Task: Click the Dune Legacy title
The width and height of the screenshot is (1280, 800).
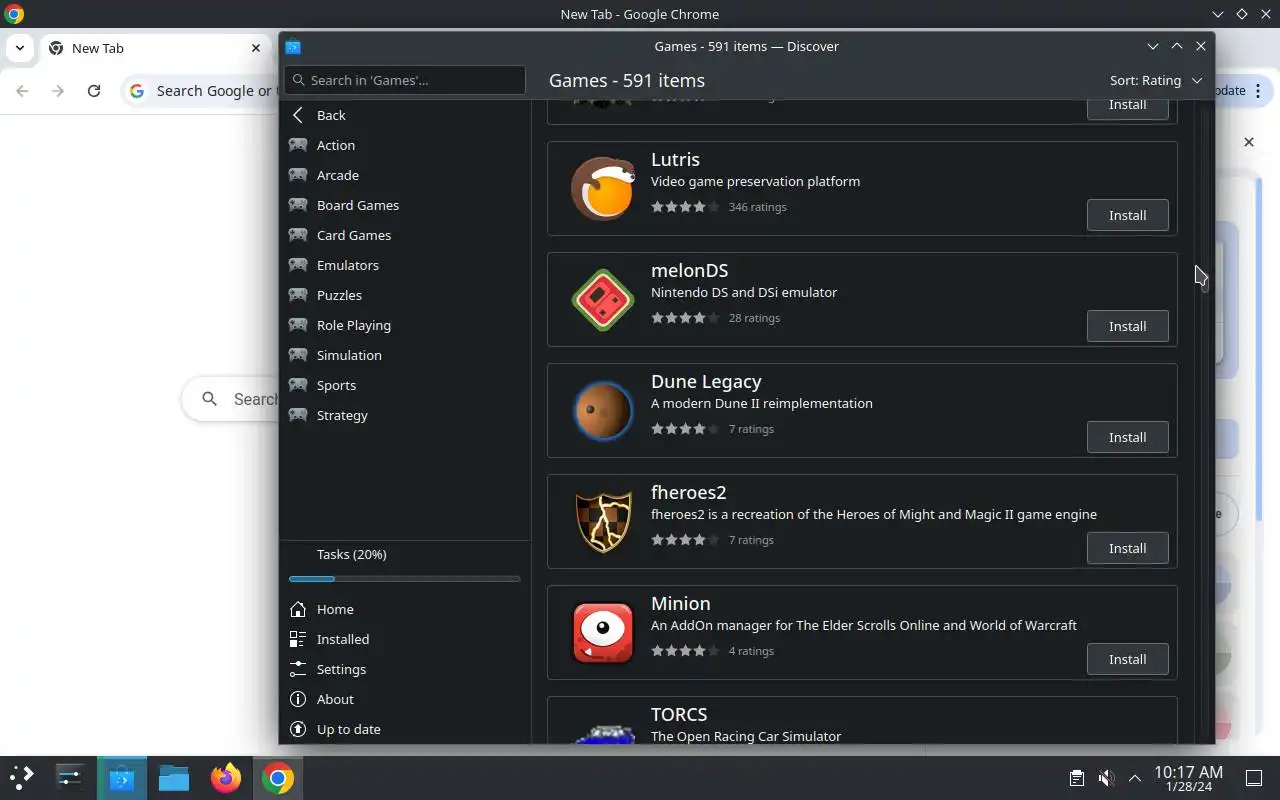Action: 706,382
